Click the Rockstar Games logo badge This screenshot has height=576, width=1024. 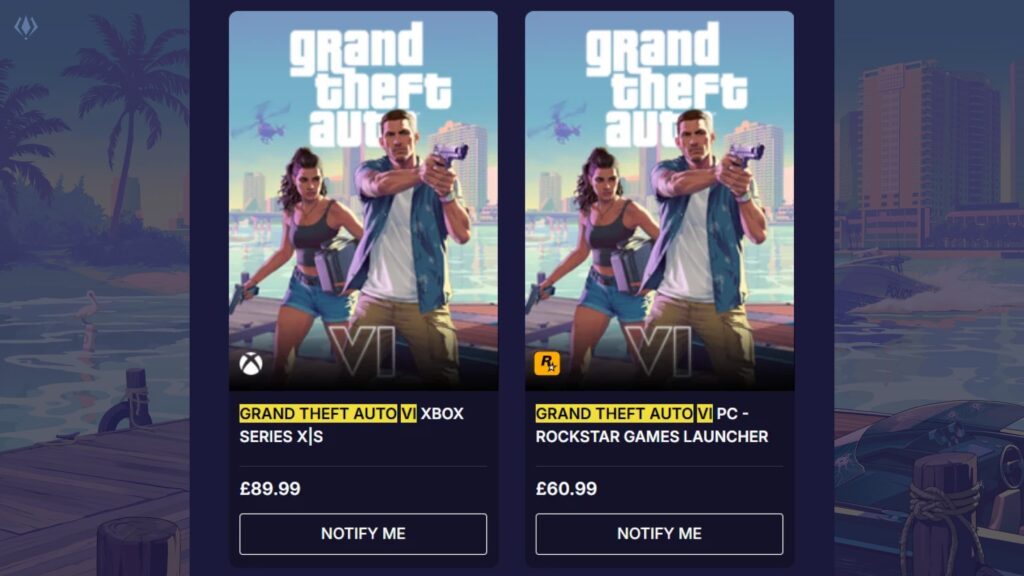[x=547, y=363]
